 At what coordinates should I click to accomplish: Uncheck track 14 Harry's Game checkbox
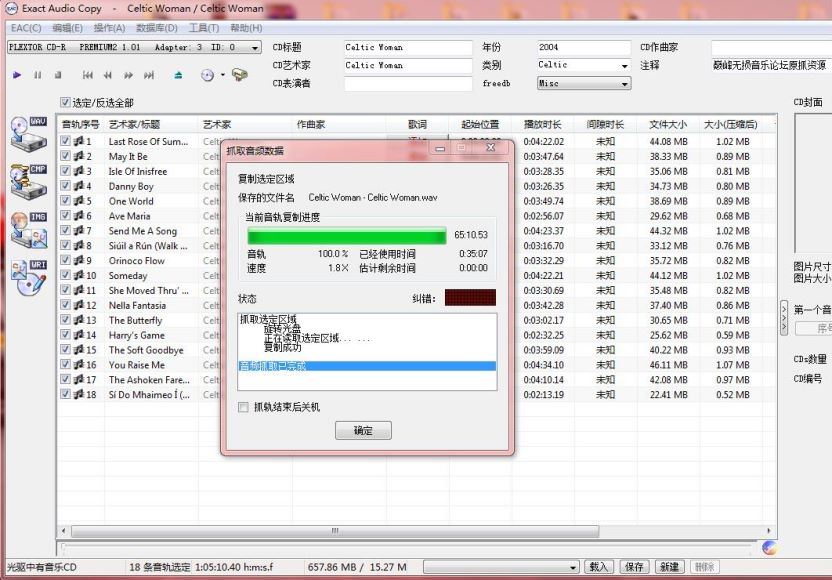[65, 335]
